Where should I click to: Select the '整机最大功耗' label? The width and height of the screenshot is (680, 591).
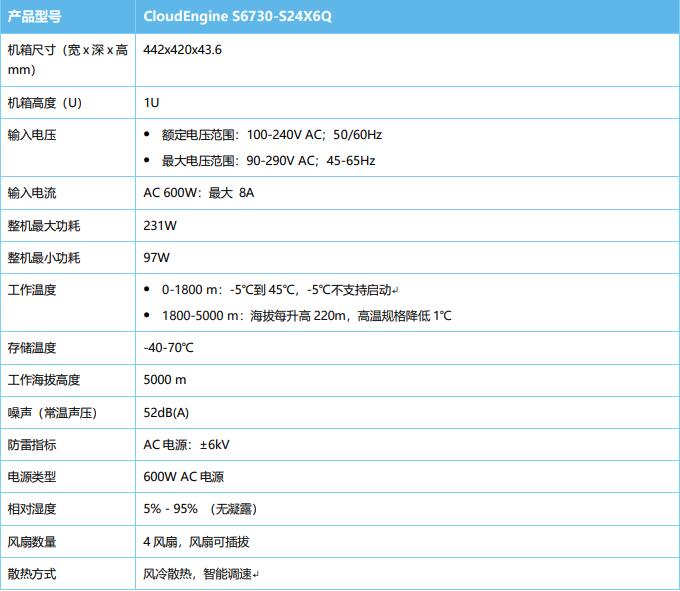44,226
